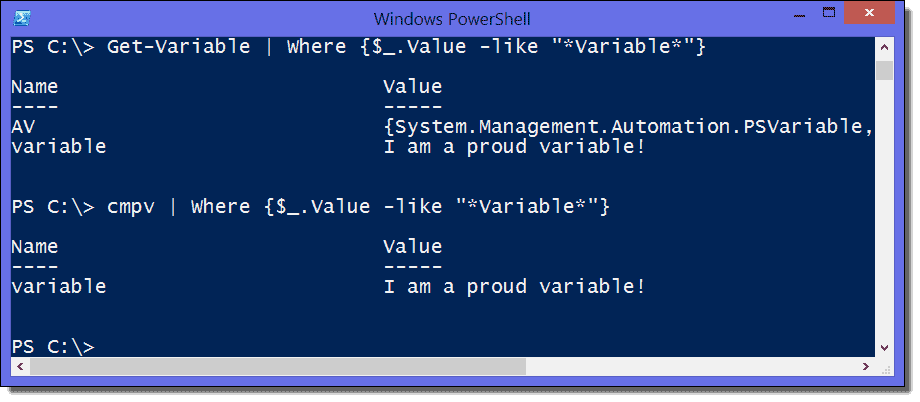Click the vertical scrollbar up arrow
920x402 pixels.
[885, 48]
